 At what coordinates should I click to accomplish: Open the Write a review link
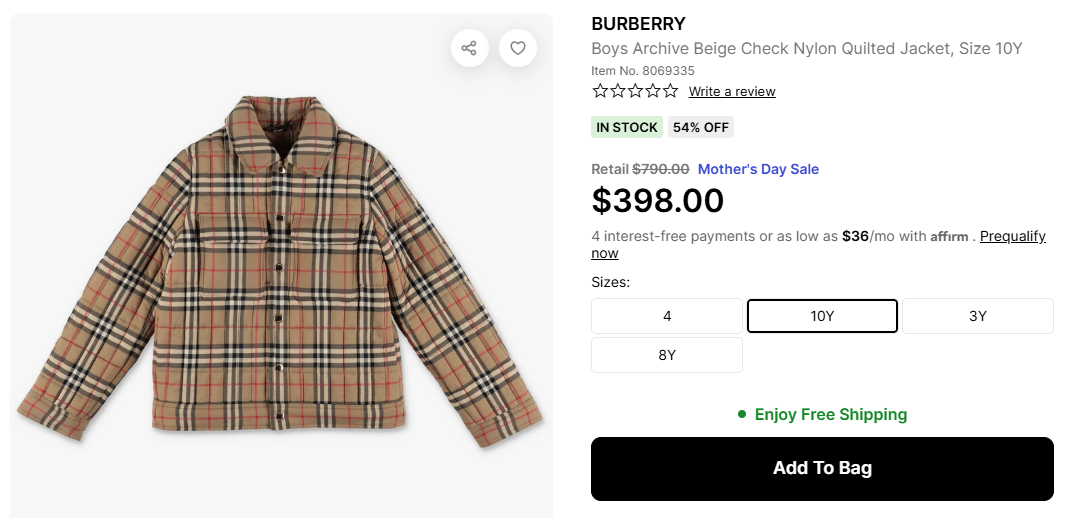click(732, 92)
